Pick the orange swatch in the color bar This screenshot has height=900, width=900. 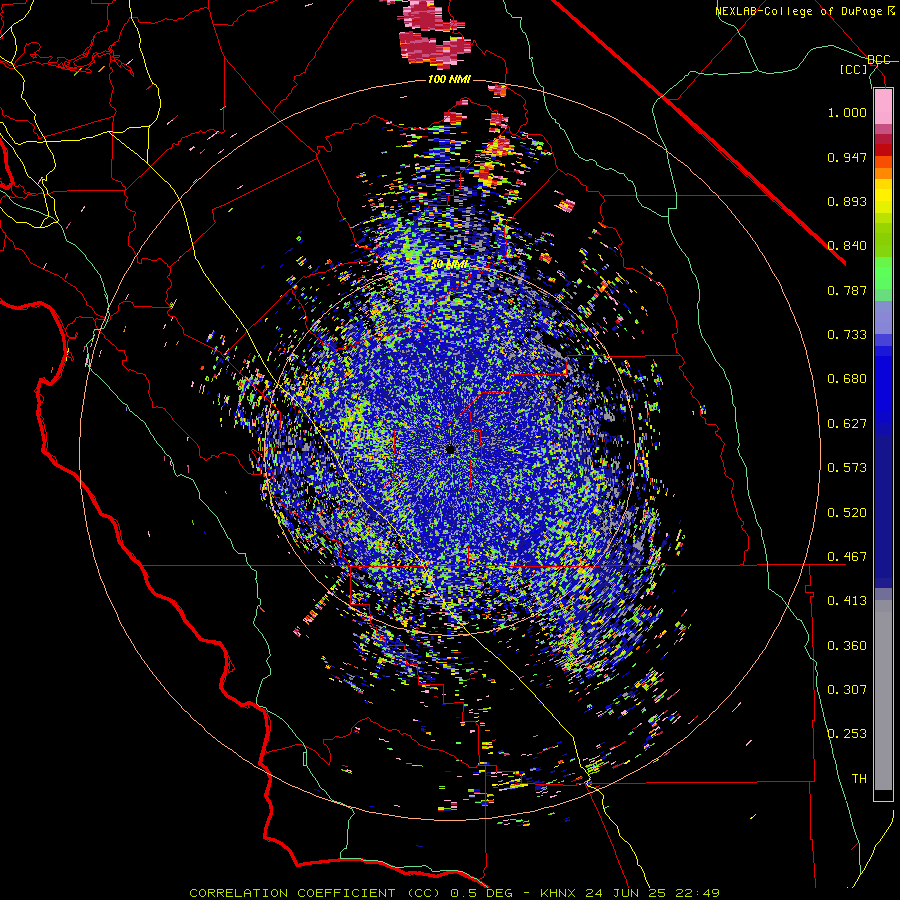tap(883, 173)
